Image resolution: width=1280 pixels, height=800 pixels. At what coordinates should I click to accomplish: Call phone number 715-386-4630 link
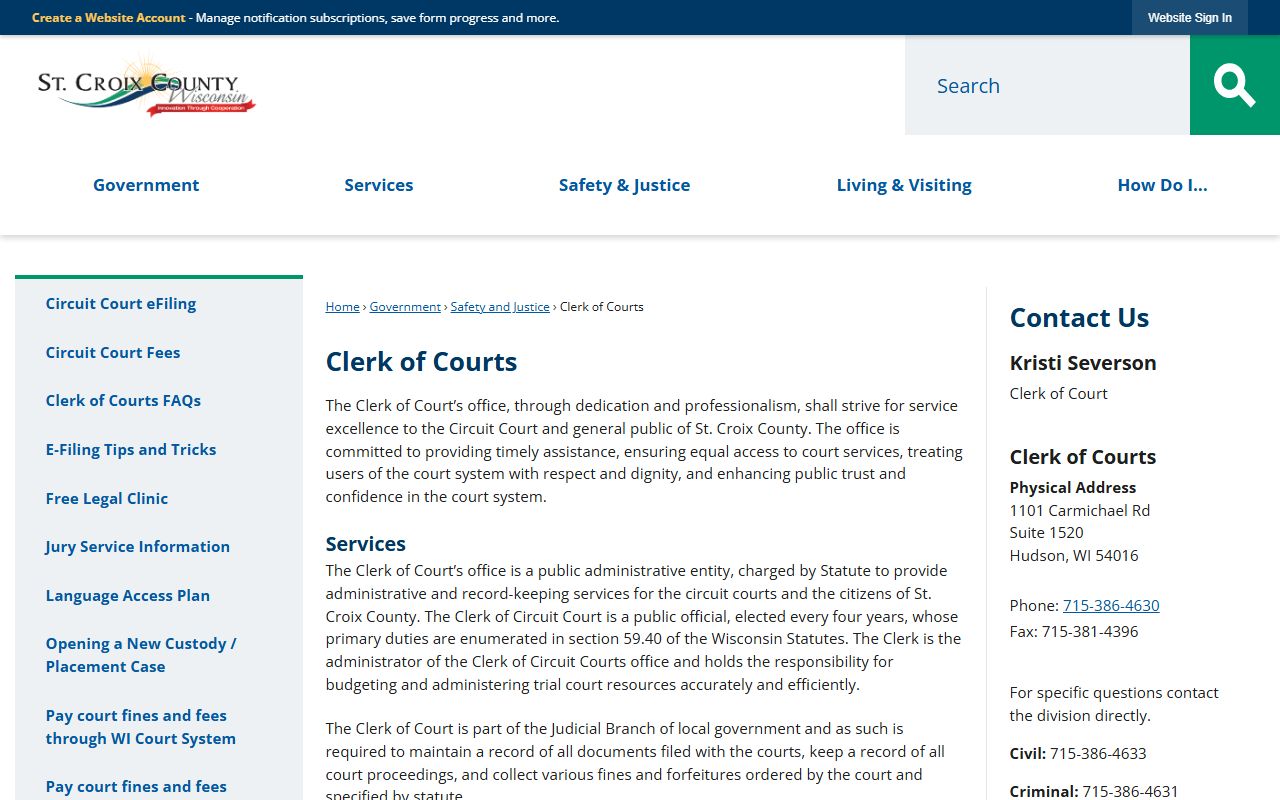click(1111, 606)
